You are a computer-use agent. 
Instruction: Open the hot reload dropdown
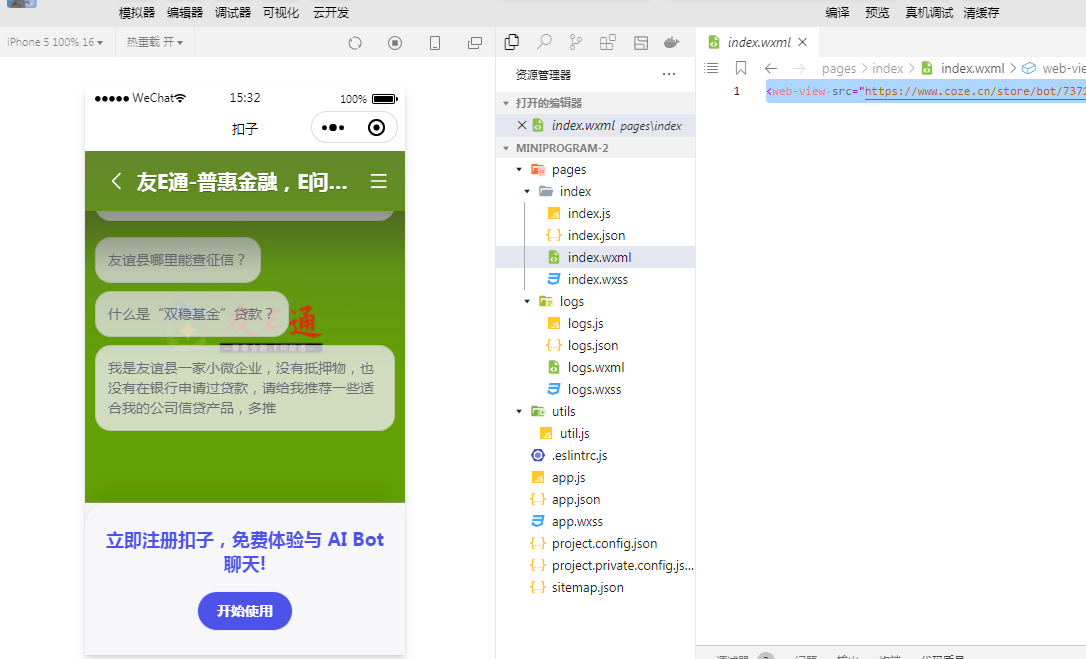point(154,42)
